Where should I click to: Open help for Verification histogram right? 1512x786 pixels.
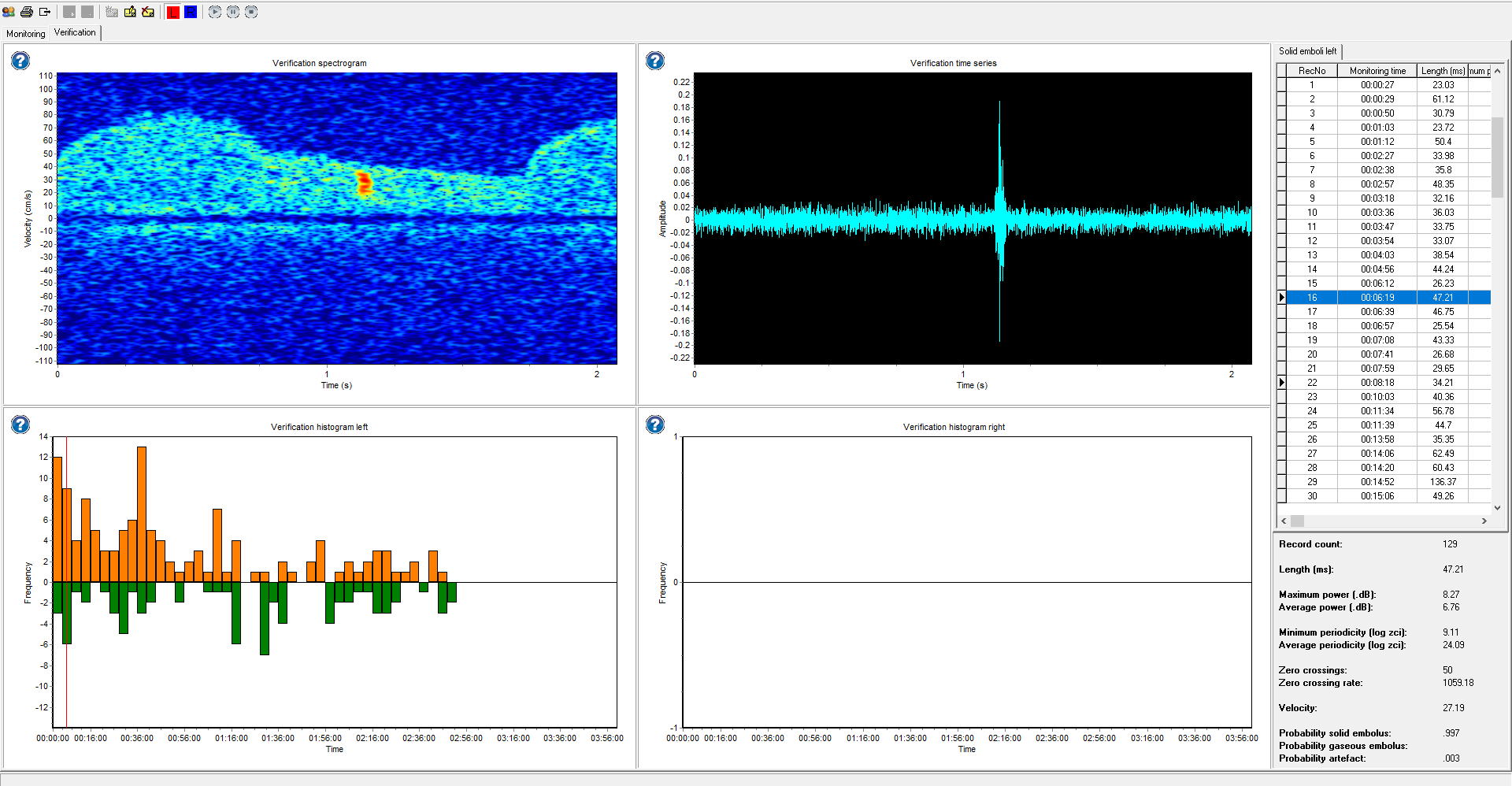655,425
